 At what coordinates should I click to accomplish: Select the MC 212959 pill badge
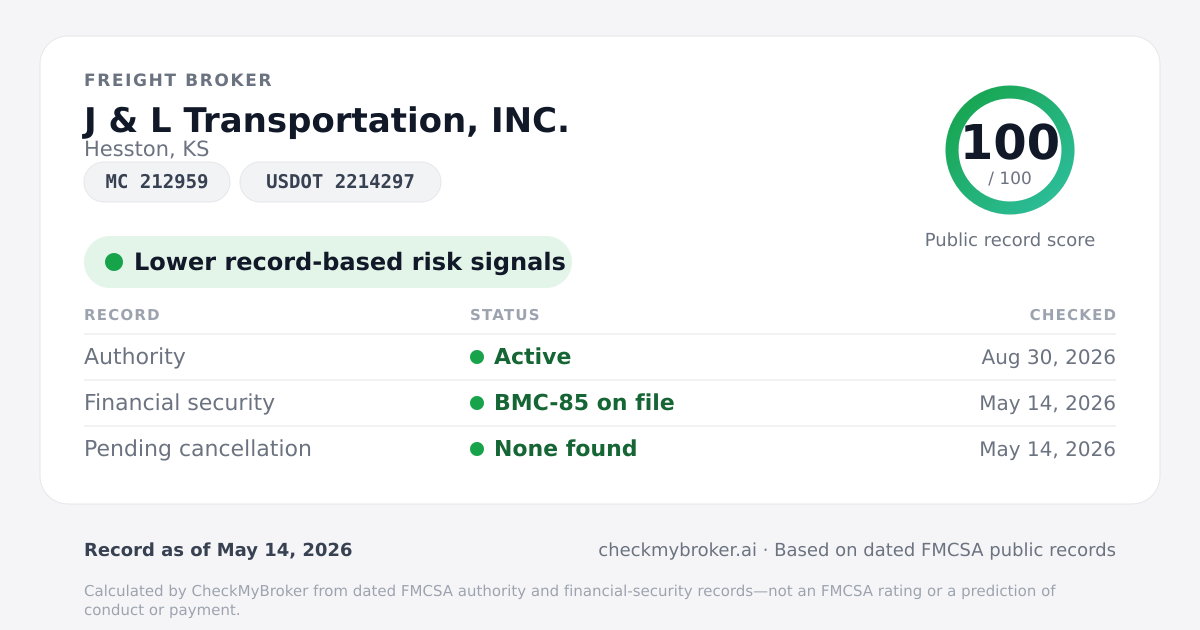click(x=157, y=182)
